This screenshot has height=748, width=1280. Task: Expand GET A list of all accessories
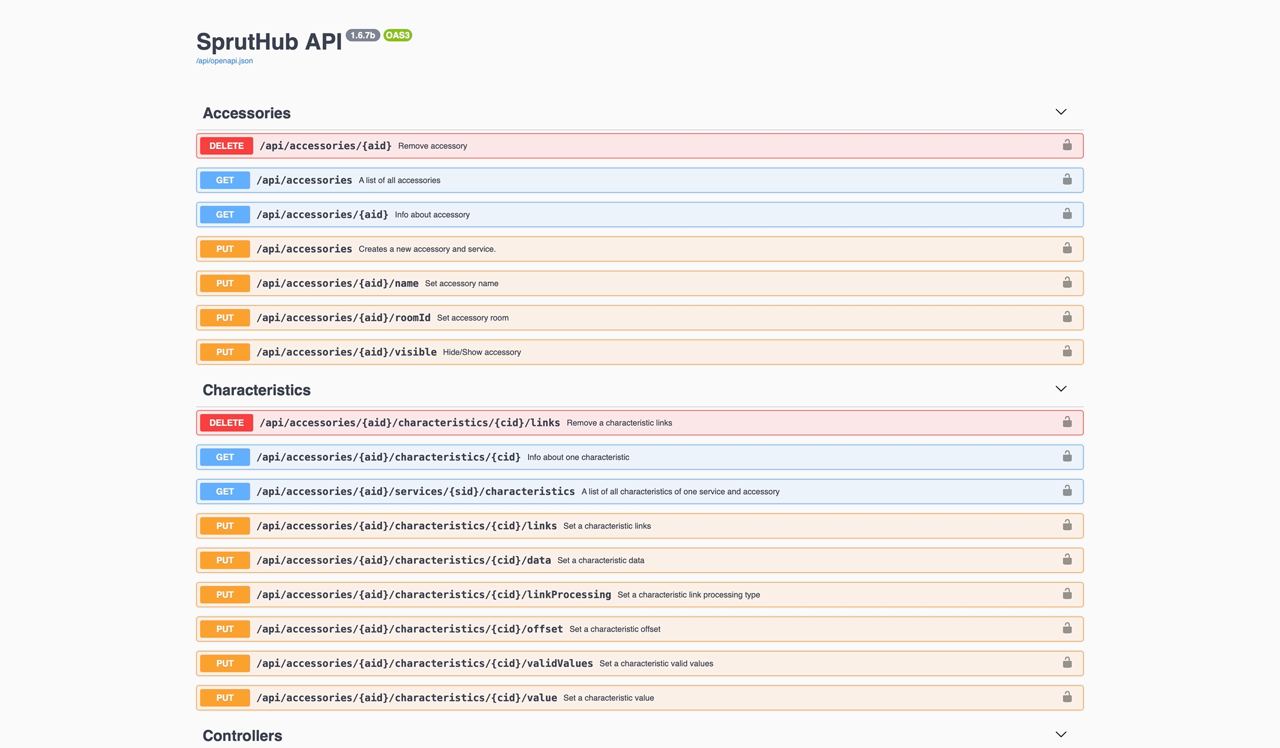(640, 180)
